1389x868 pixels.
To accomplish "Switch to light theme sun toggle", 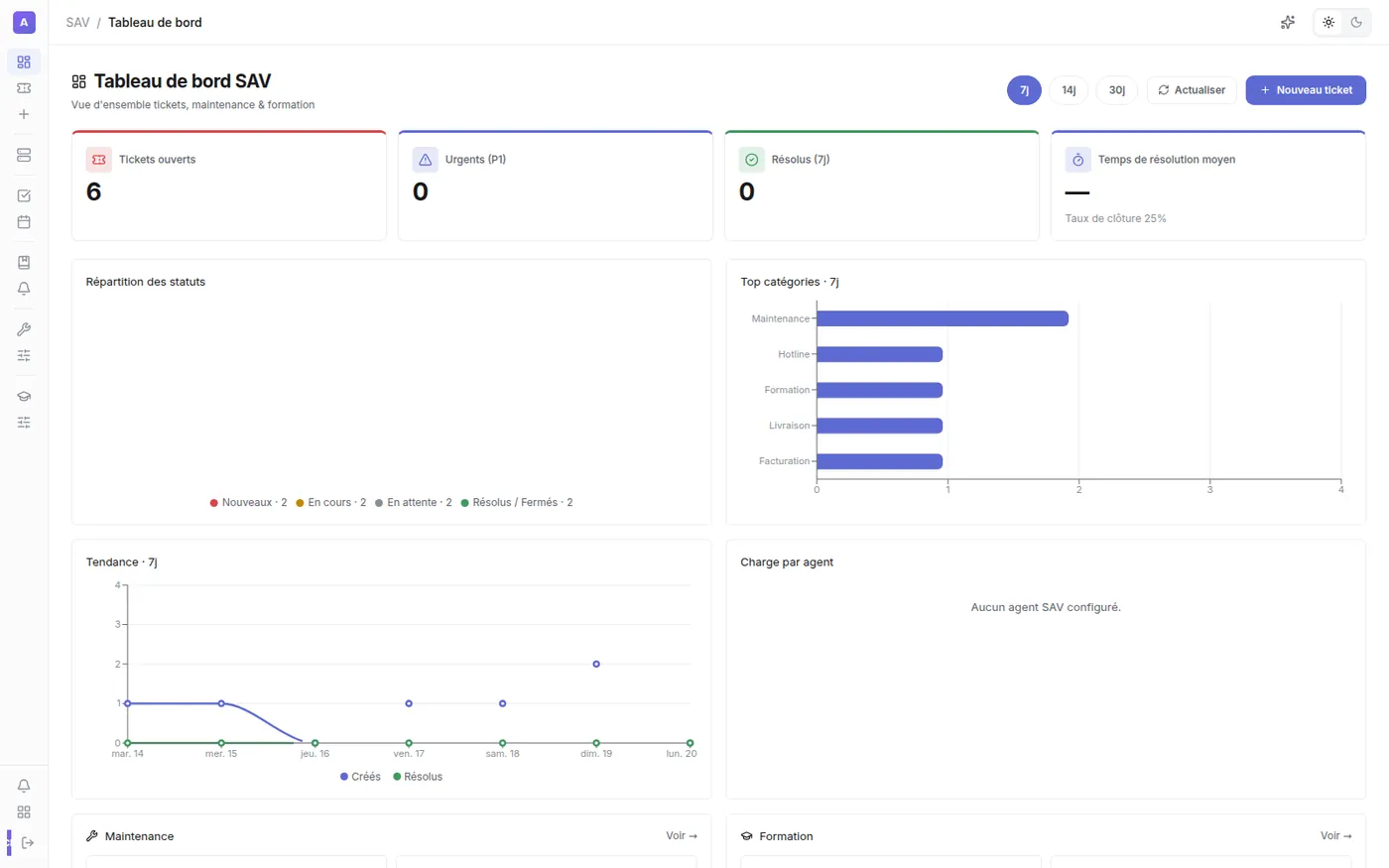I will click(x=1328, y=22).
